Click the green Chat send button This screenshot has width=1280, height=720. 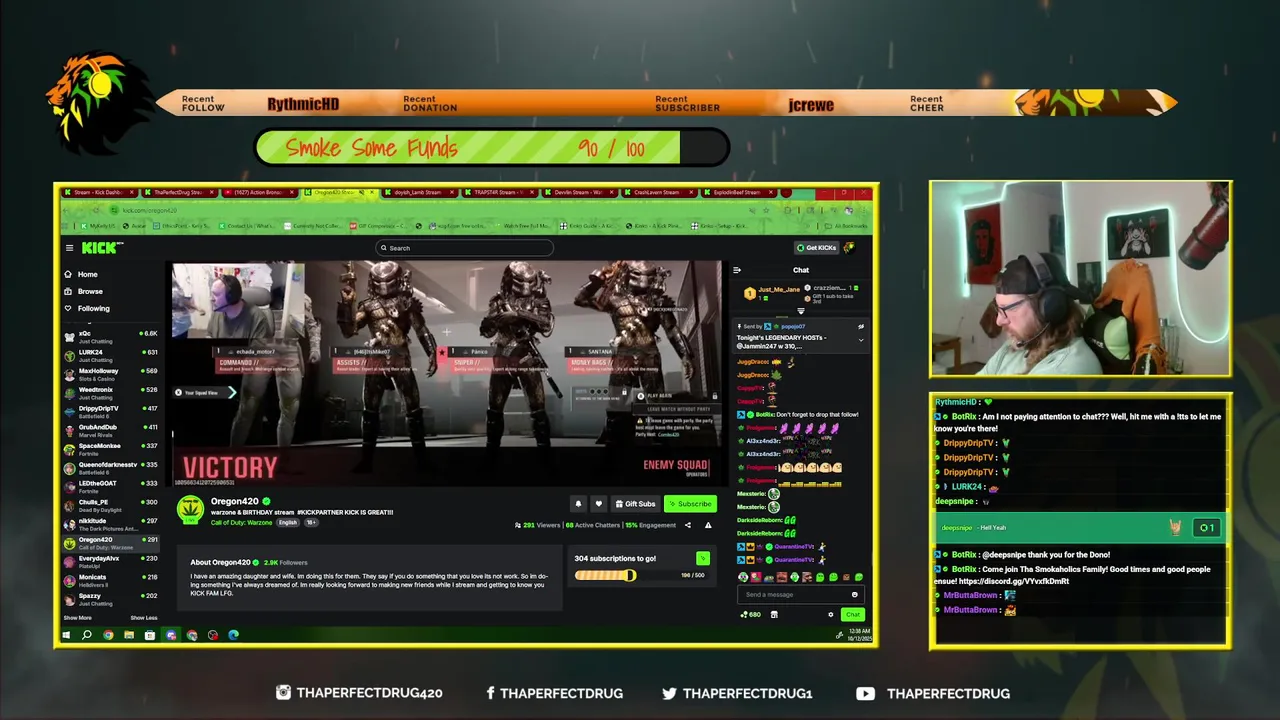pyautogui.click(x=853, y=614)
